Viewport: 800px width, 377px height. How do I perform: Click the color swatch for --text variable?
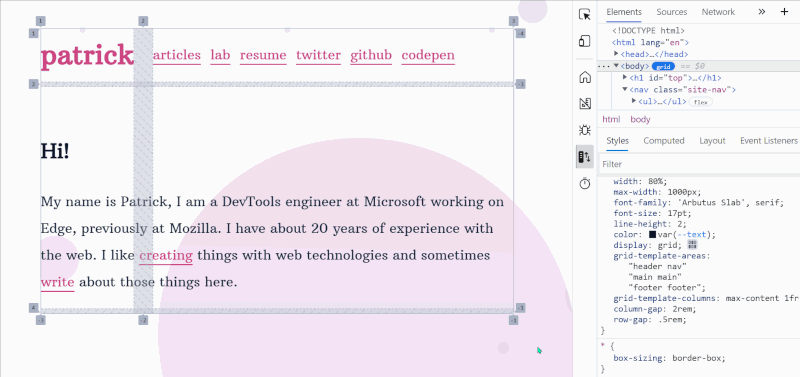[653, 235]
